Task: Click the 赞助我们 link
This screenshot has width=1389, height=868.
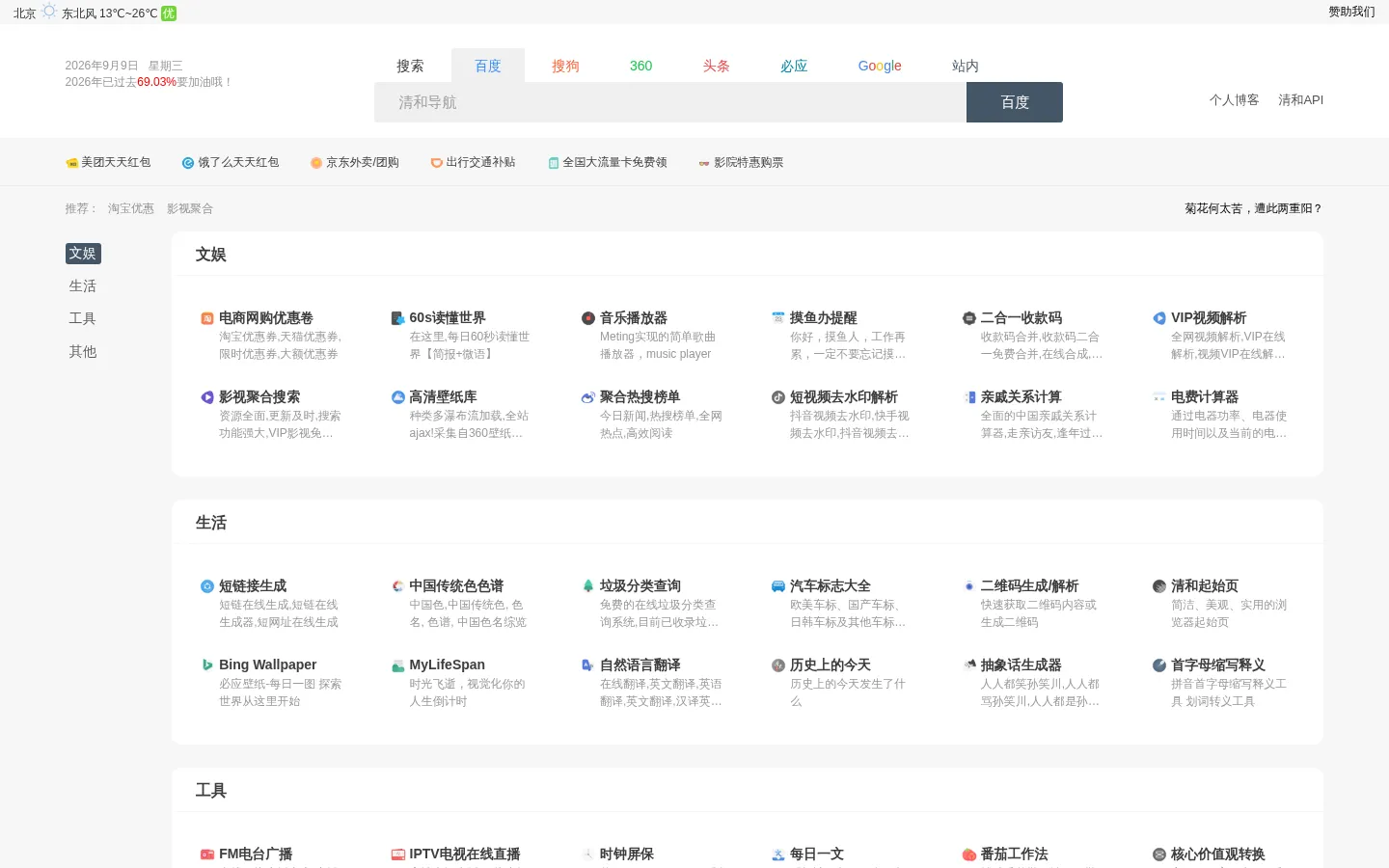Action: [1351, 12]
